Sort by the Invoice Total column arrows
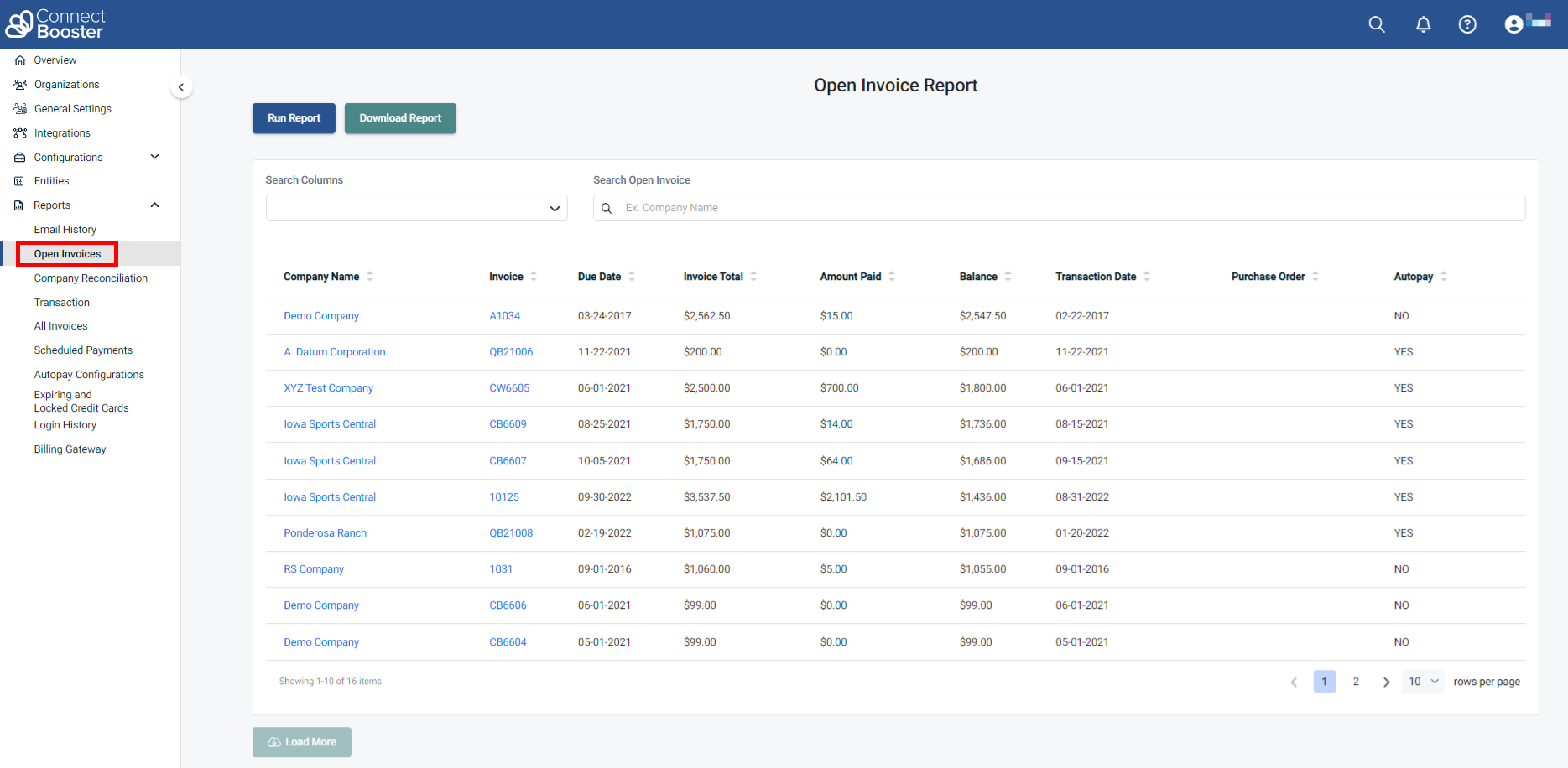 click(753, 277)
